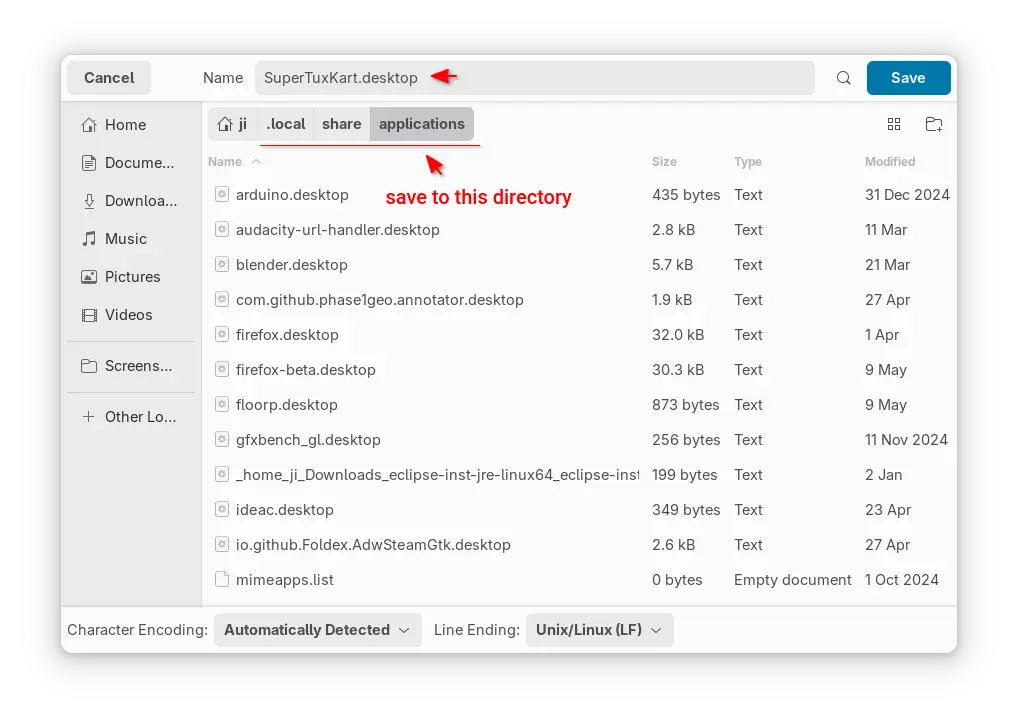Click the Cancel button
Screen dimensions: 1018x720
coord(109,78)
